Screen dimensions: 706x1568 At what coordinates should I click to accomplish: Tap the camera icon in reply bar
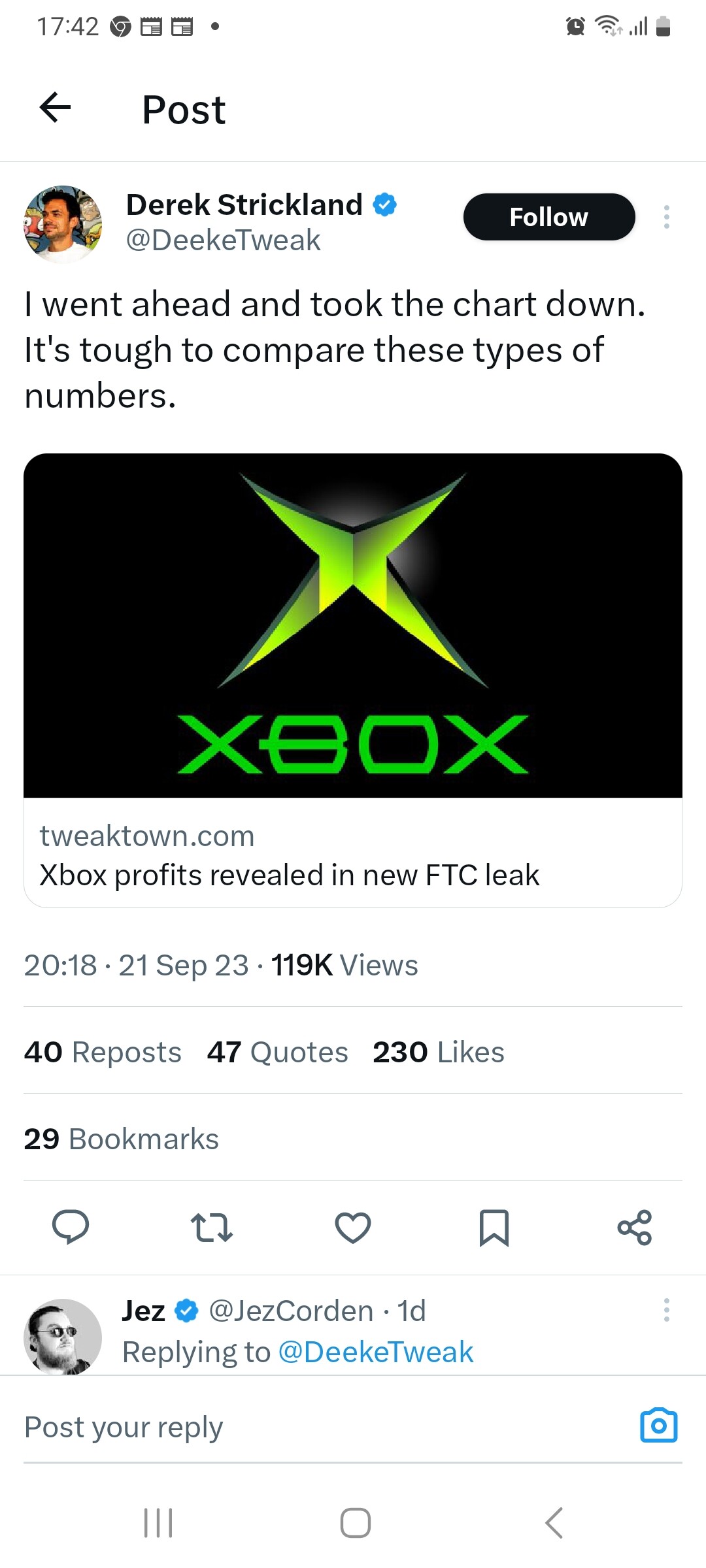coord(659,1425)
